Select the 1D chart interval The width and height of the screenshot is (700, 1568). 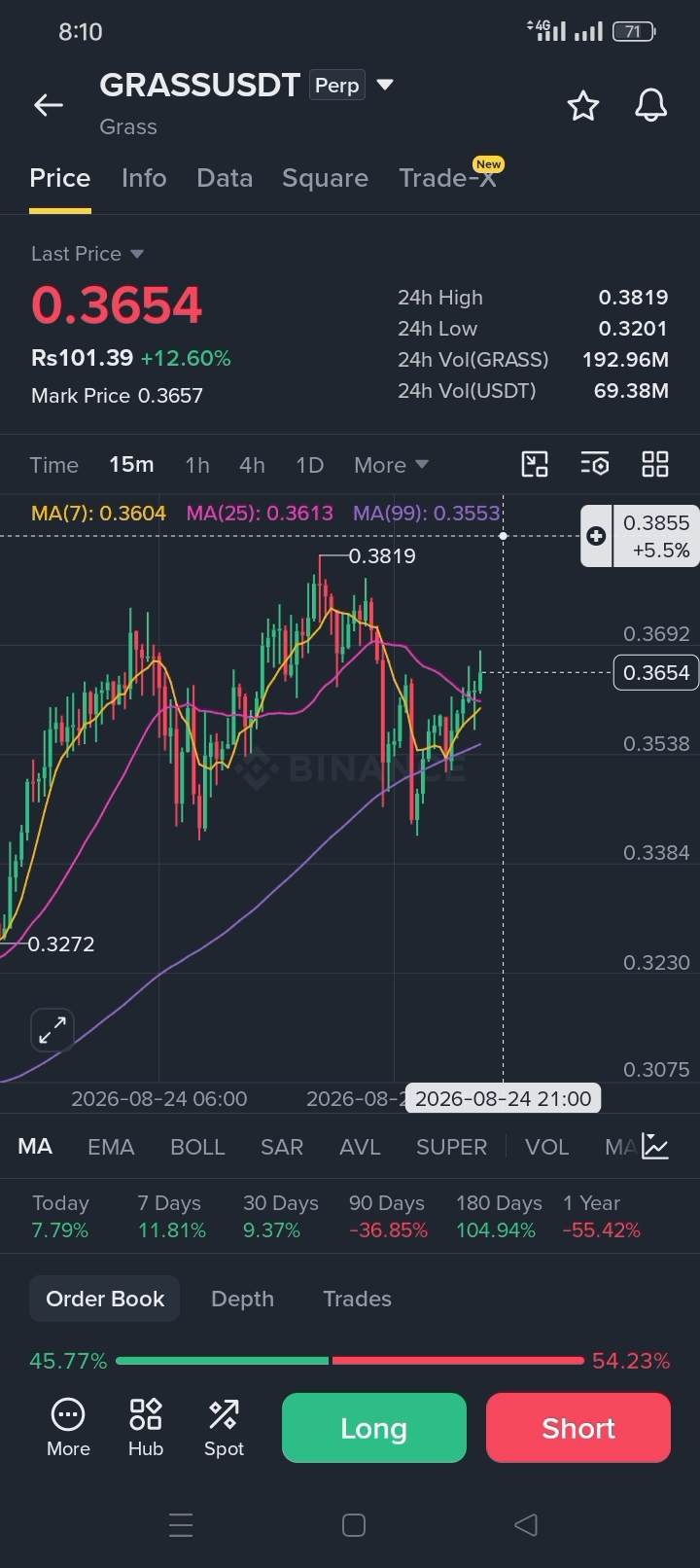309,465
